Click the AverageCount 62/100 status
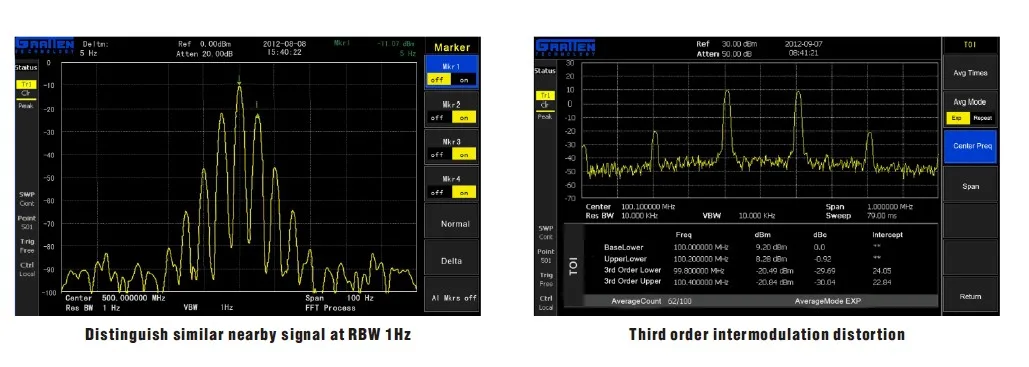The height and width of the screenshot is (367, 1029). pos(651,301)
